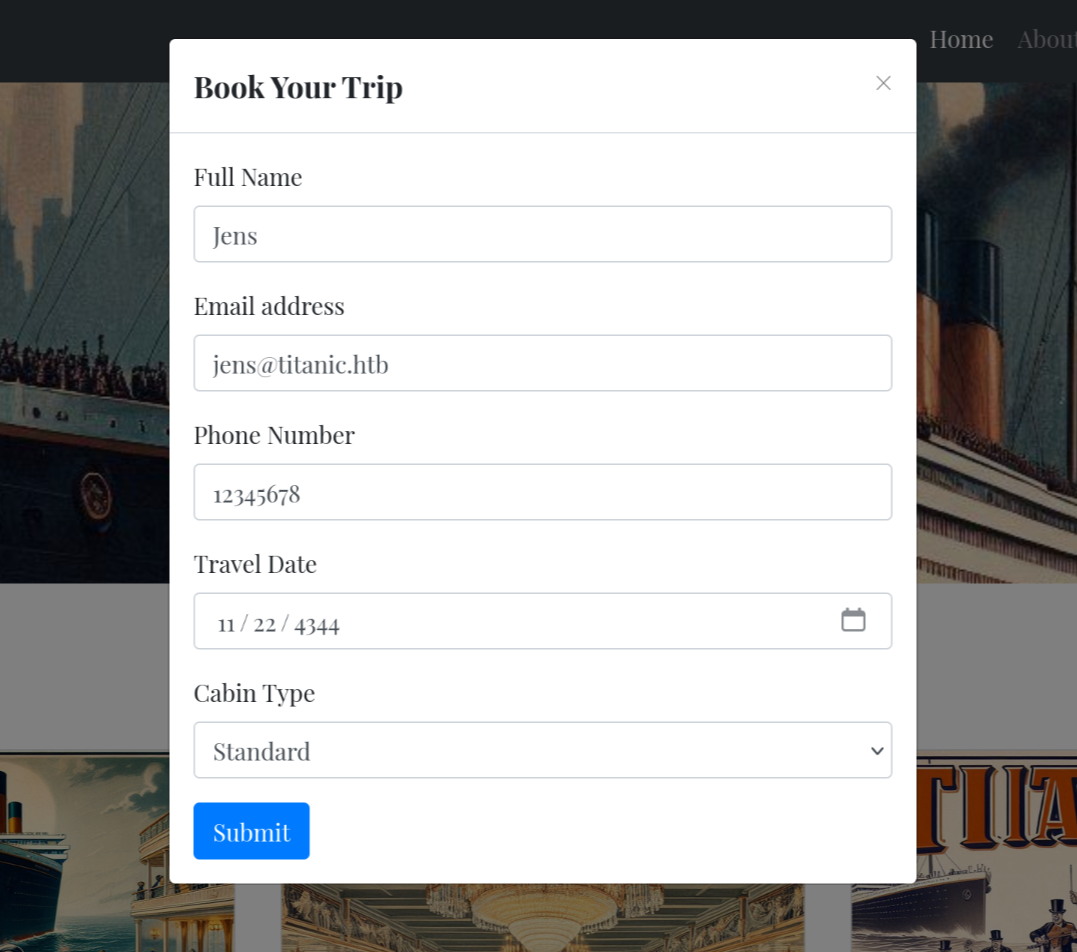Select the year segment showing 4344
Viewport: 1077px width, 952px height.
(317, 625)
